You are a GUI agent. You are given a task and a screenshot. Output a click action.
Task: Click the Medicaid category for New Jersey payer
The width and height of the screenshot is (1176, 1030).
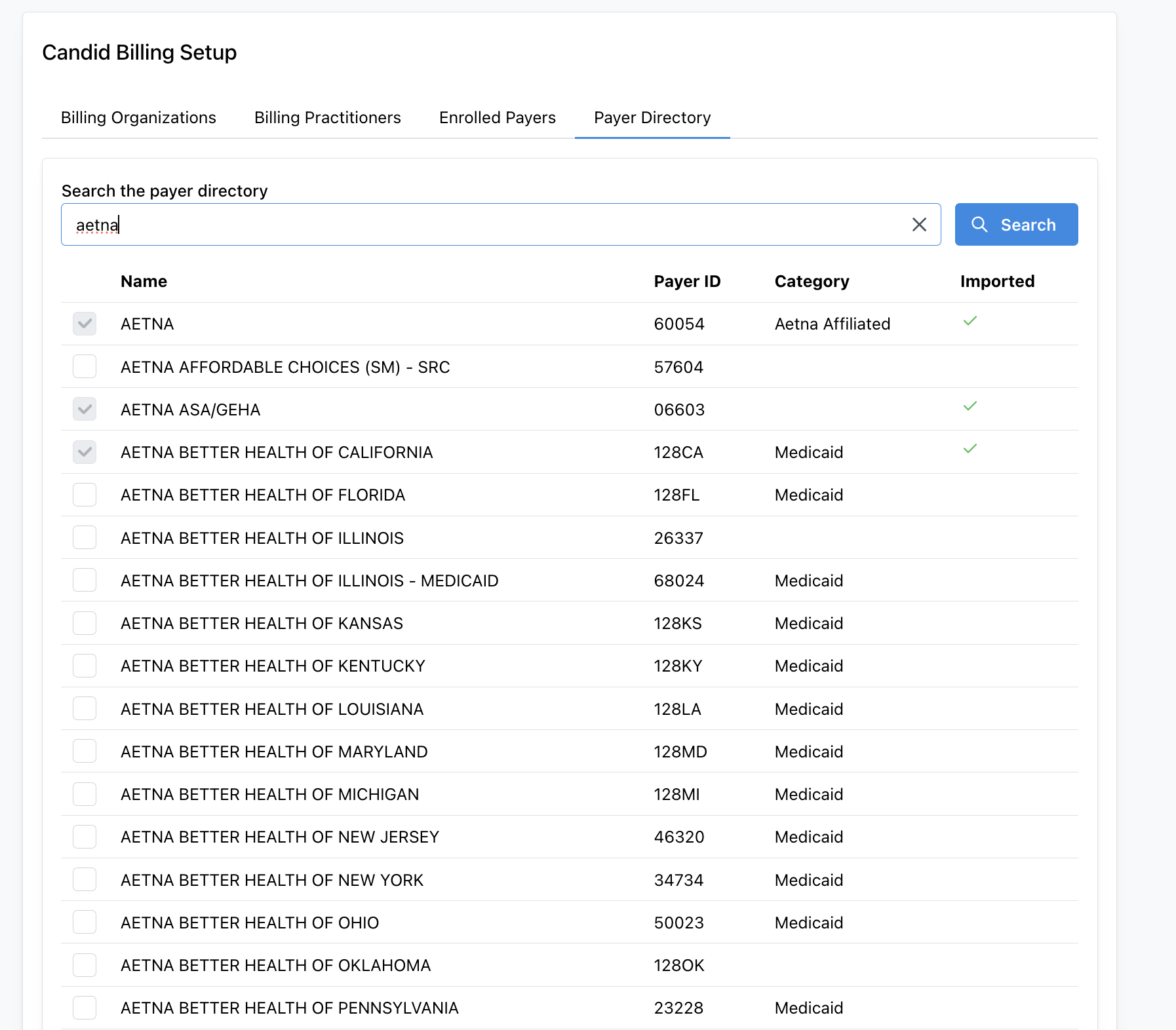click(x=809, y=837)
